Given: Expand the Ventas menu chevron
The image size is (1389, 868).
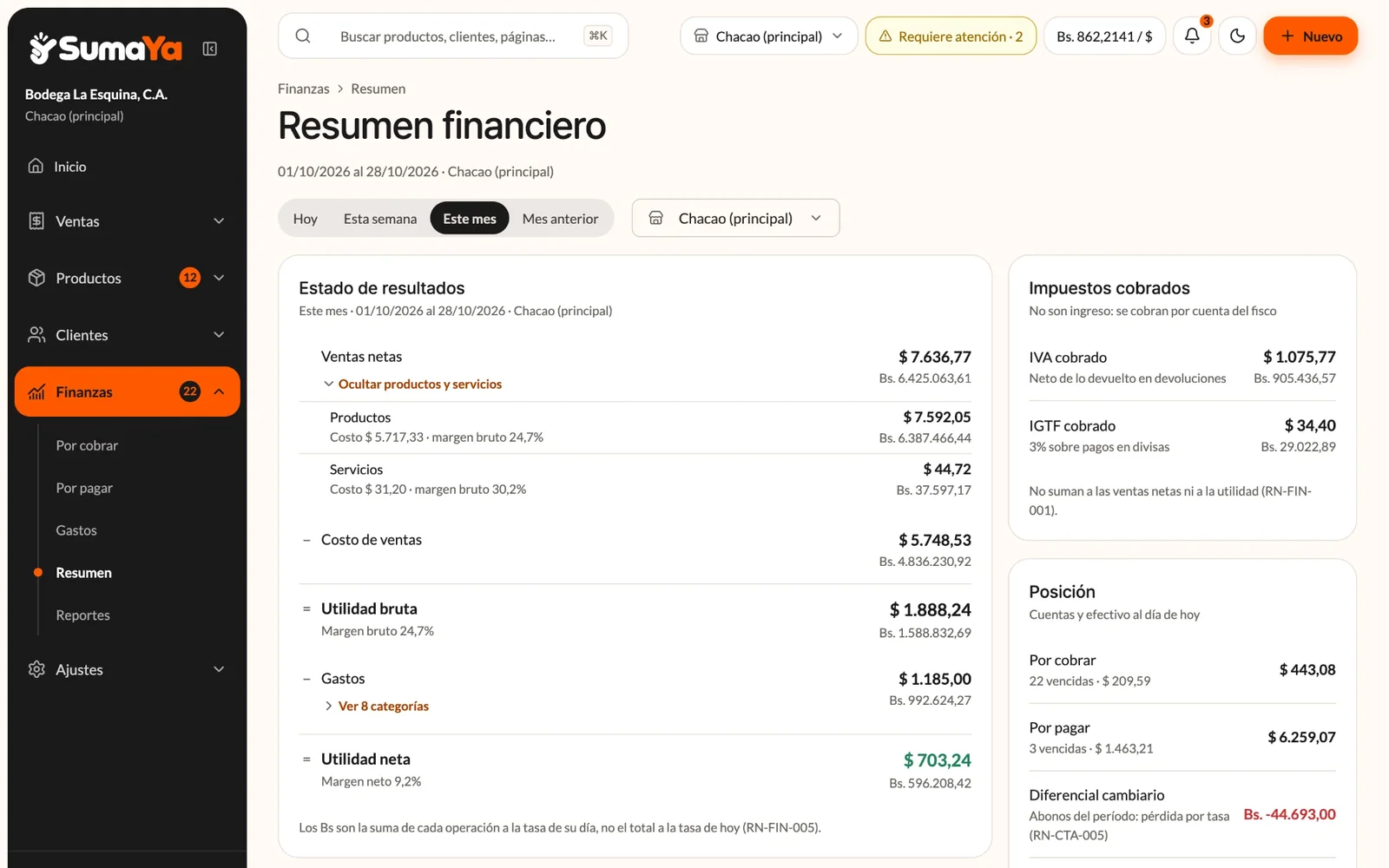Looking at the screenshot, I should (219, 220).
